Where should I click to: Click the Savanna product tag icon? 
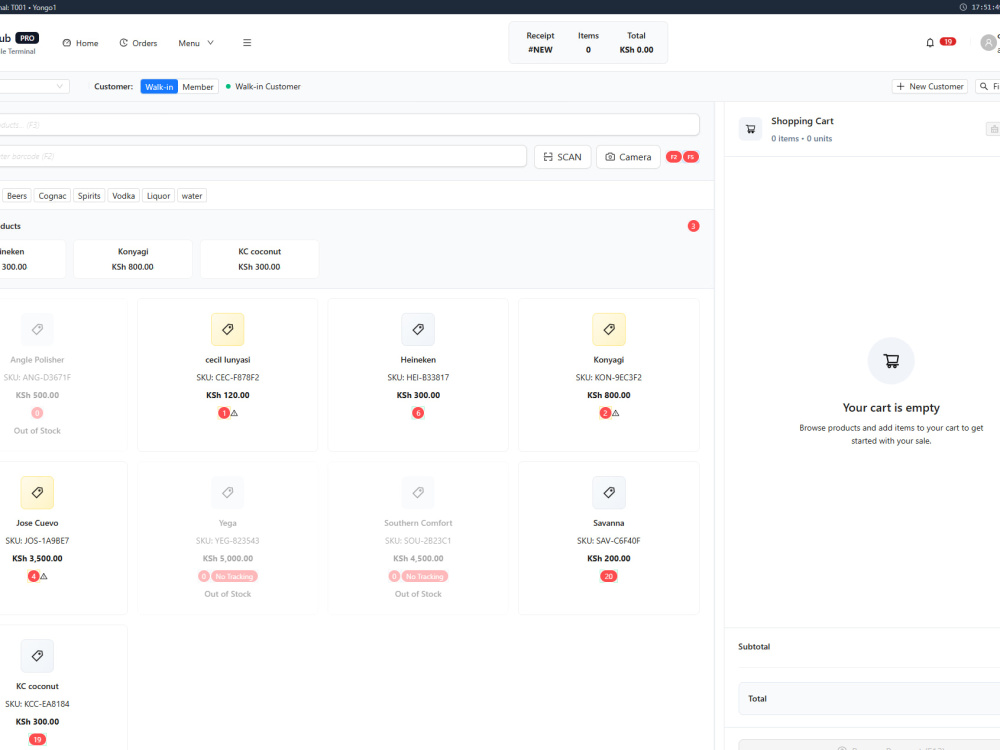pyautogui.click(x=609, y=492)
